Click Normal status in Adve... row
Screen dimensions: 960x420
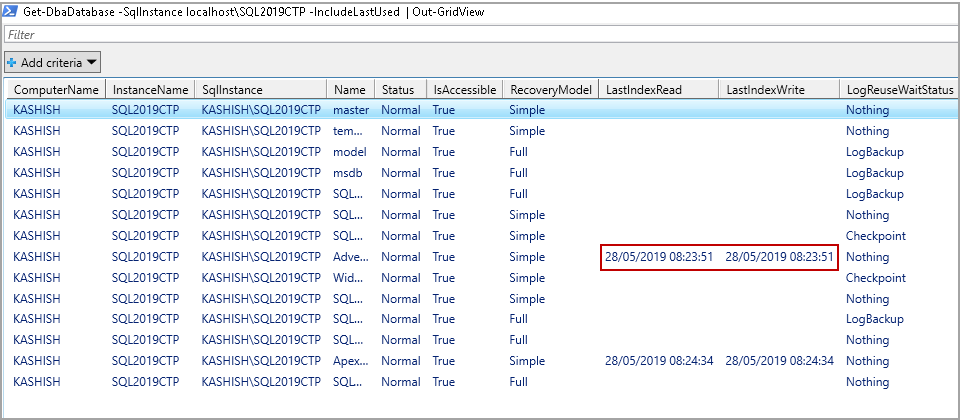pyautogui.click(x=400, y=257)
